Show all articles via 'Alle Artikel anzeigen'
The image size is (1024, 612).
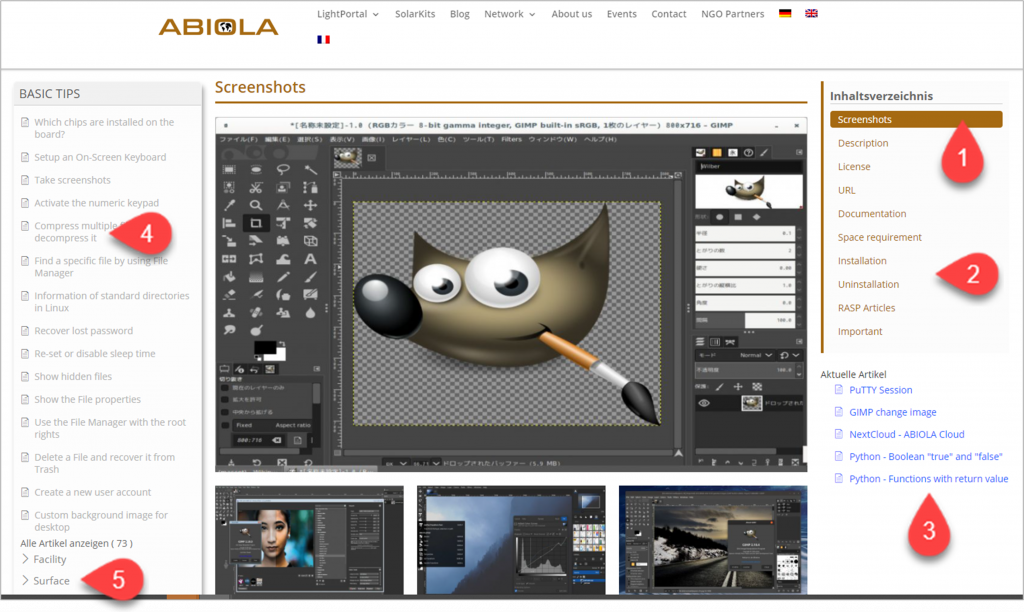pyautogui.click(x=76, y=543)
